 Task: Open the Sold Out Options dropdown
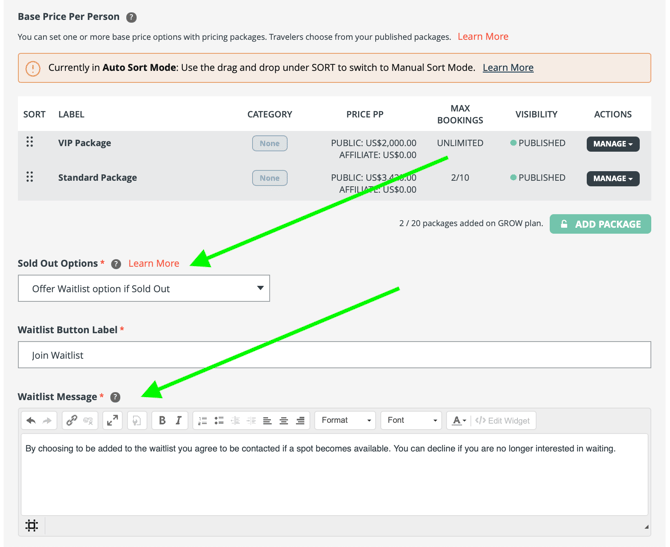[144, 289]
